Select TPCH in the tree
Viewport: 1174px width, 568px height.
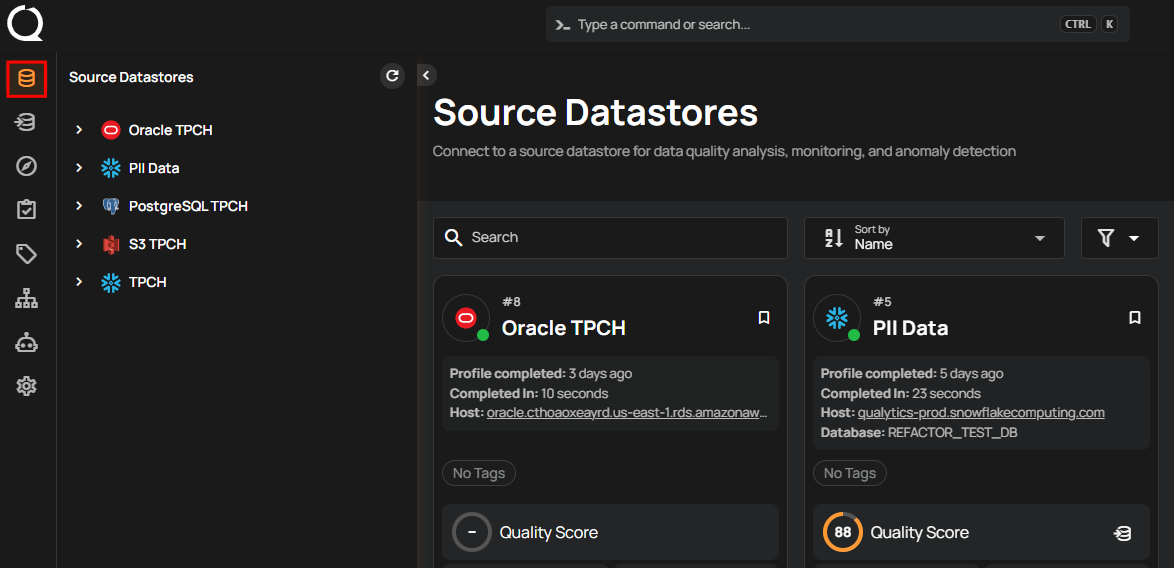pos(147,282)
